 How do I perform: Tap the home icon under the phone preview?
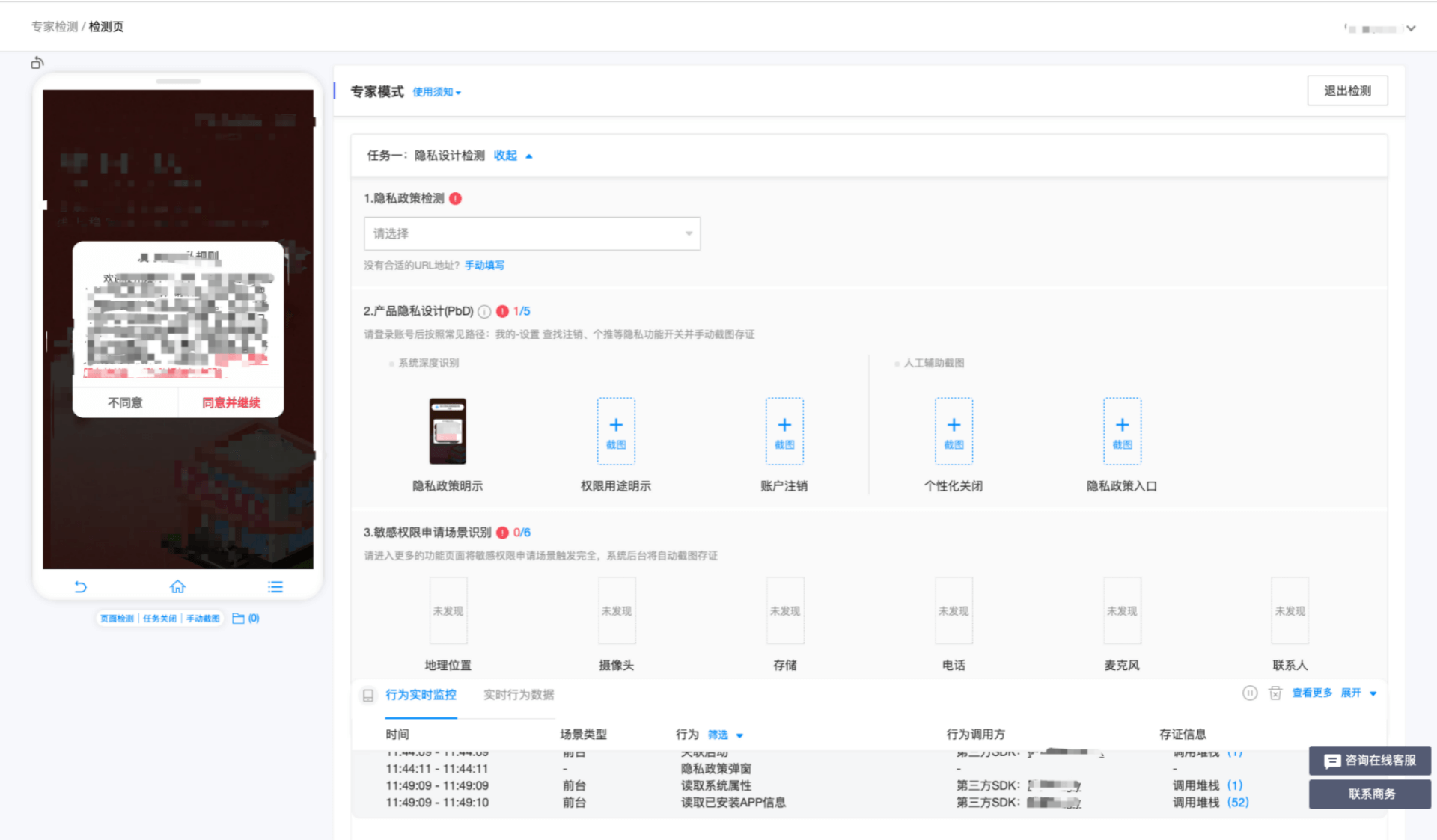point(177,586)
